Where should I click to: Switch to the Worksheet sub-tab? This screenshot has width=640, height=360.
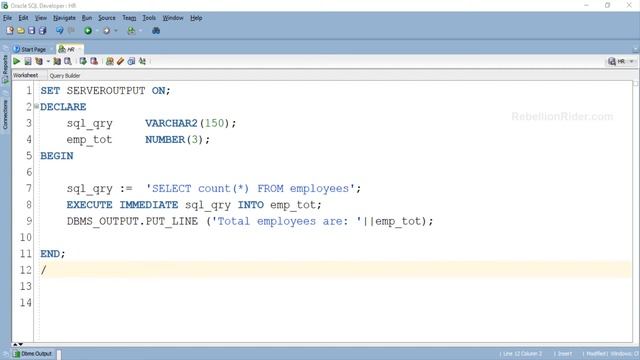coord(25,76)
